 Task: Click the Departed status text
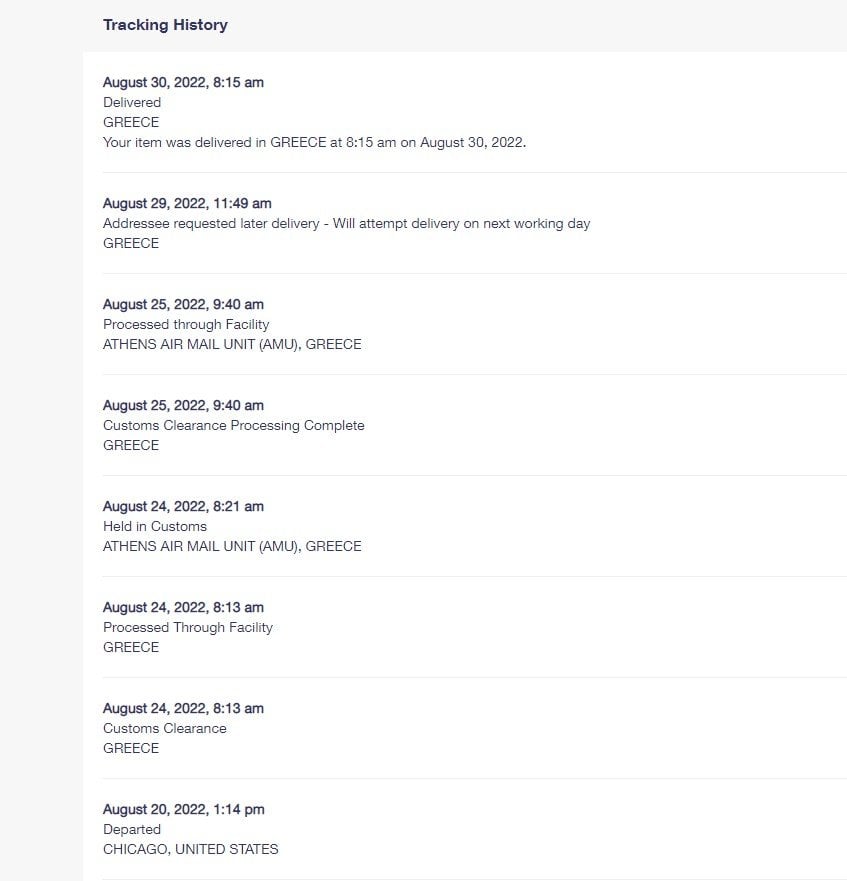click(x=132, y=829)
